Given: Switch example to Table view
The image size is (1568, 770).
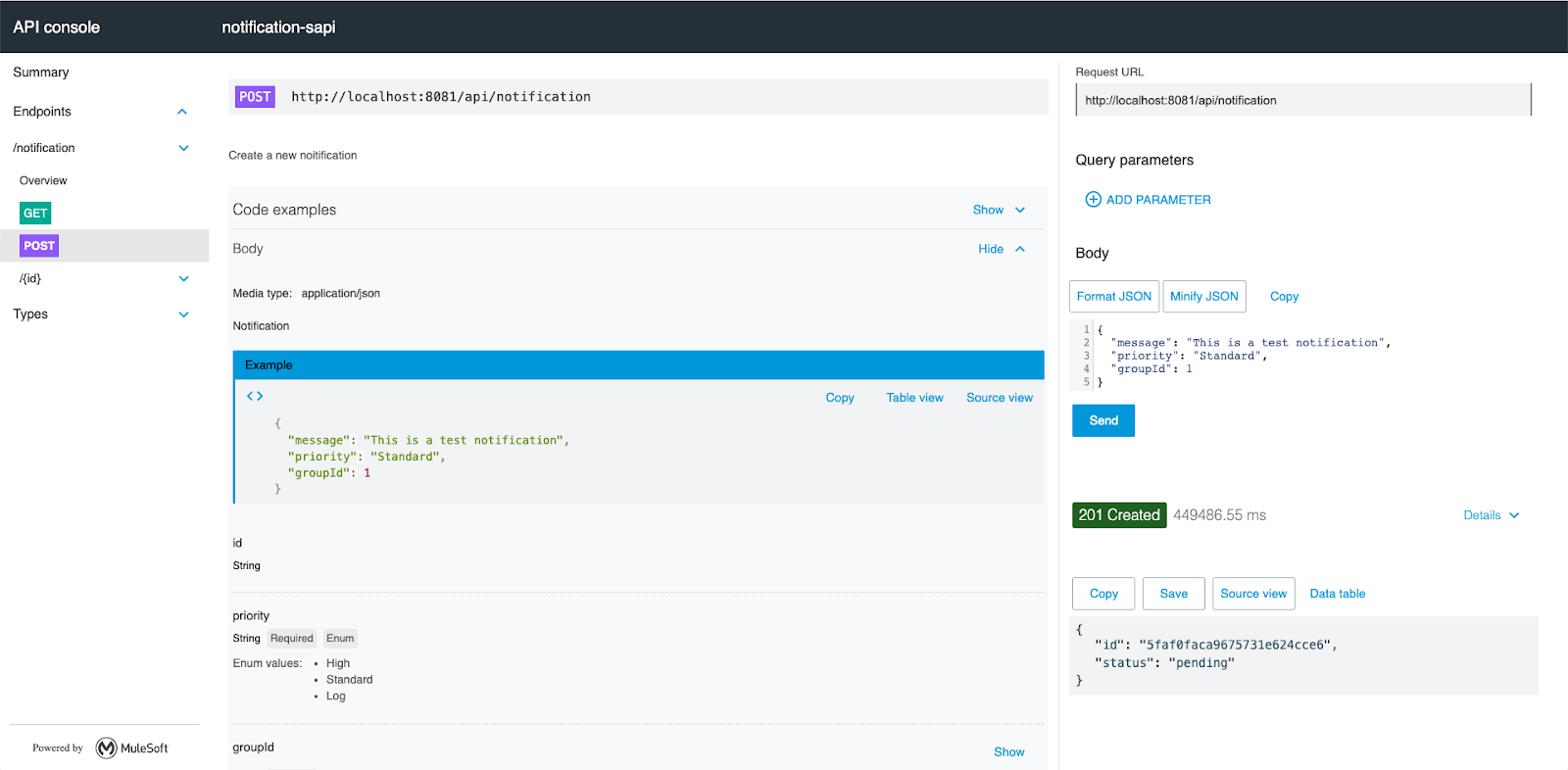Looking at the screenshot, I should pos(914,398).
